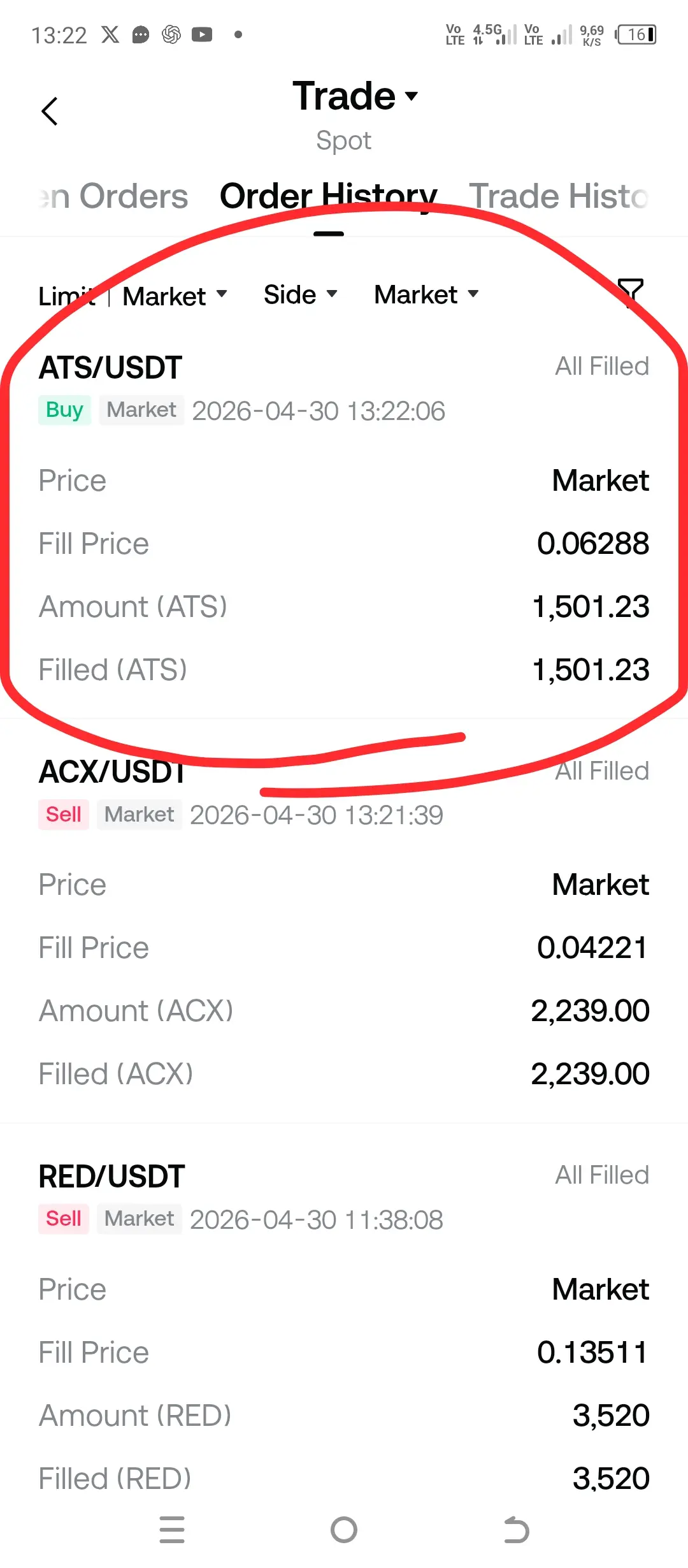Switch to the Open Orders tab

(x=113, y=196)
